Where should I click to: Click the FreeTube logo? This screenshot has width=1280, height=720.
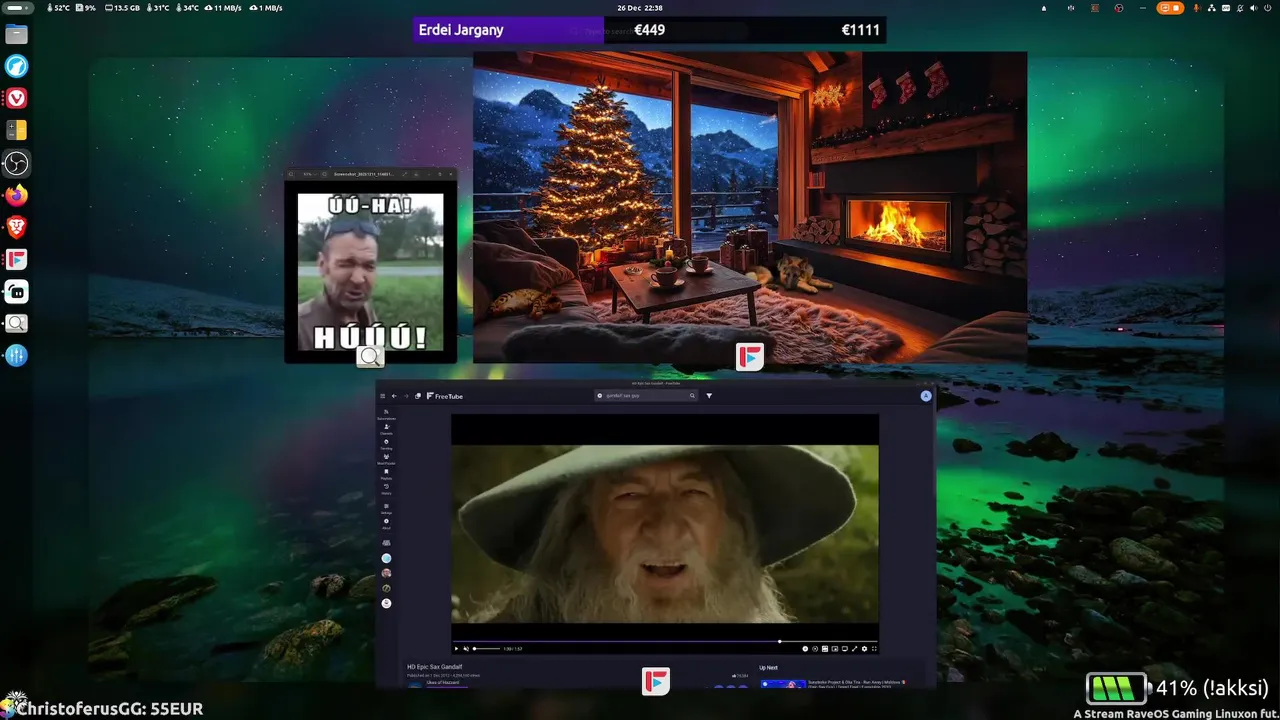[445, 396]
